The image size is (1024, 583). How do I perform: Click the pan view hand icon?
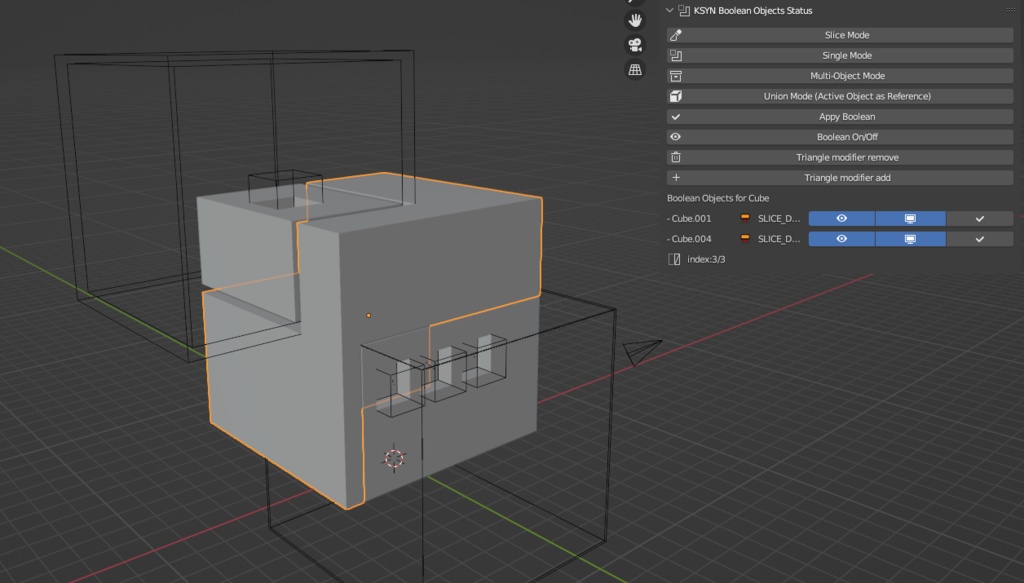coord(634,20)
